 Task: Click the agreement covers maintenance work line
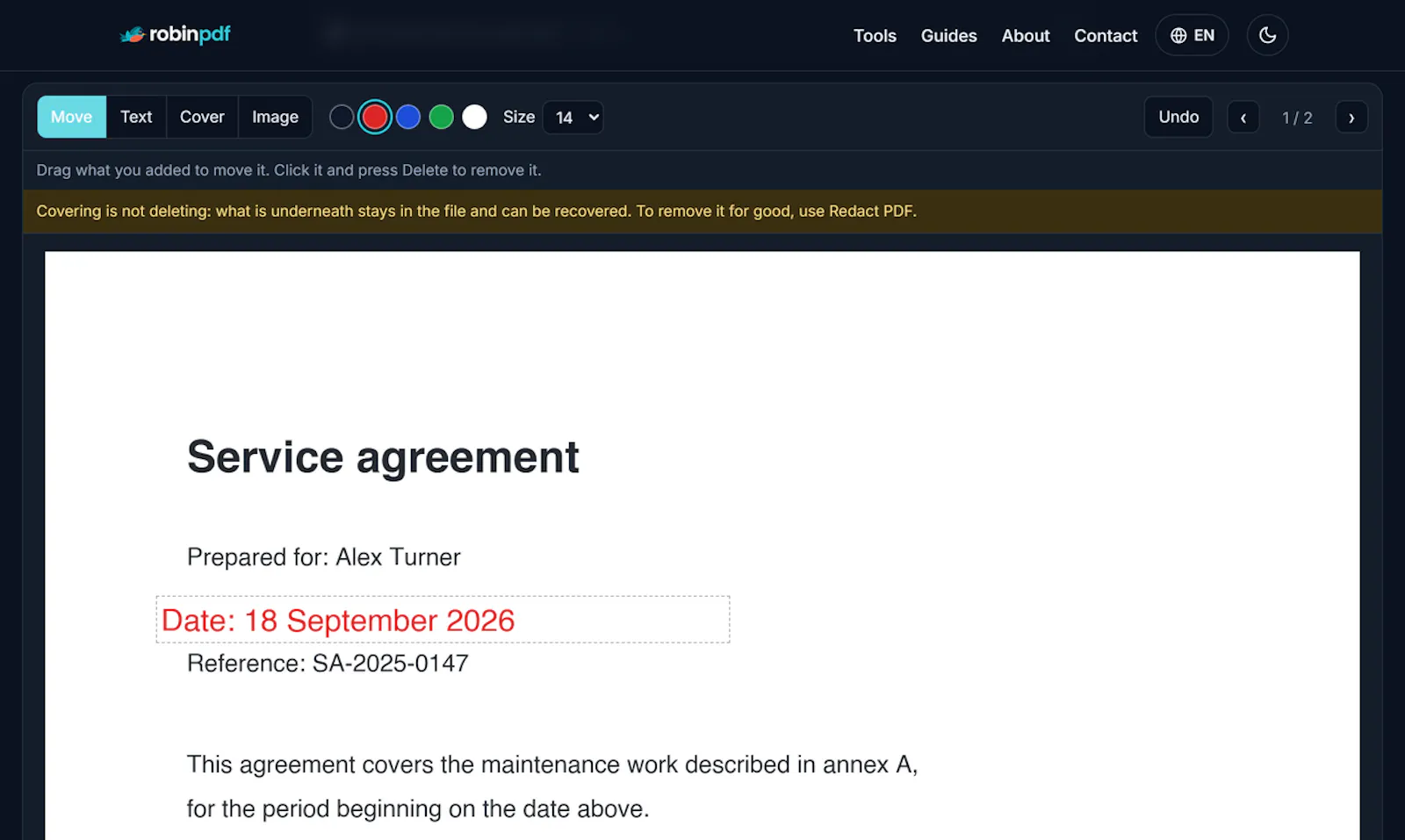[552, 765]
